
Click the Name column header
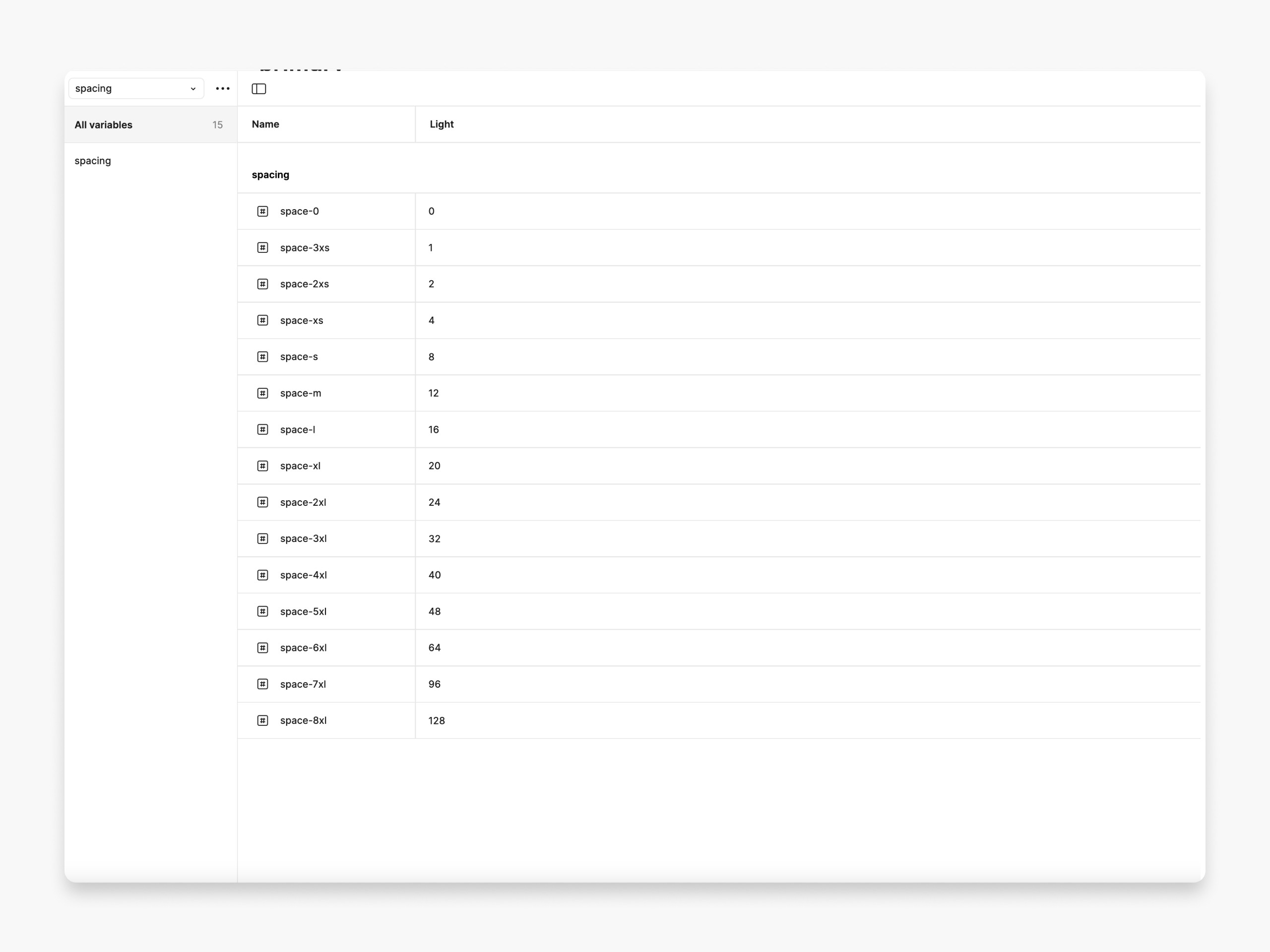click(265, 124)
